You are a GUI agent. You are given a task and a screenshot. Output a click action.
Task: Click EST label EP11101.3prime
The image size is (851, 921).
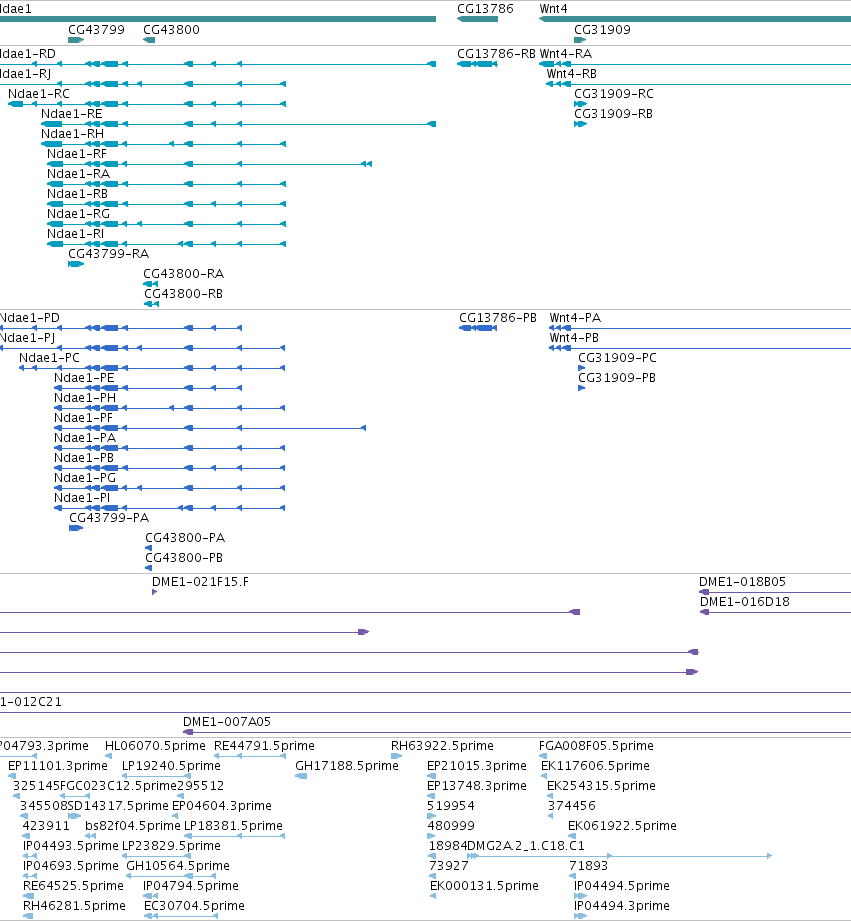coord(58,765)
